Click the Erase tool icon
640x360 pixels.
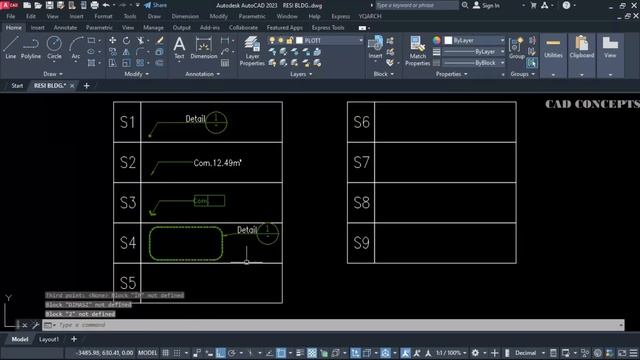[x=160, y=40]
